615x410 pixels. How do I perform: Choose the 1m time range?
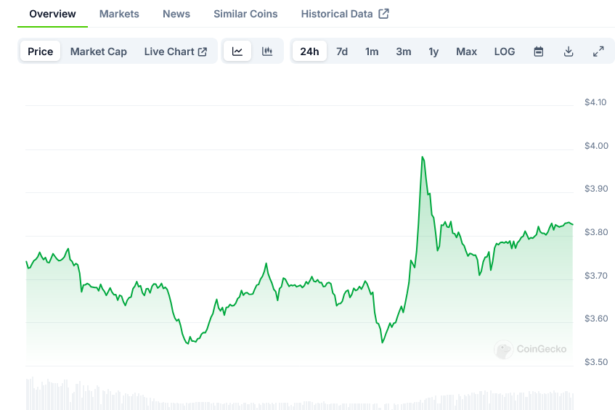click(x=372, y=51)
